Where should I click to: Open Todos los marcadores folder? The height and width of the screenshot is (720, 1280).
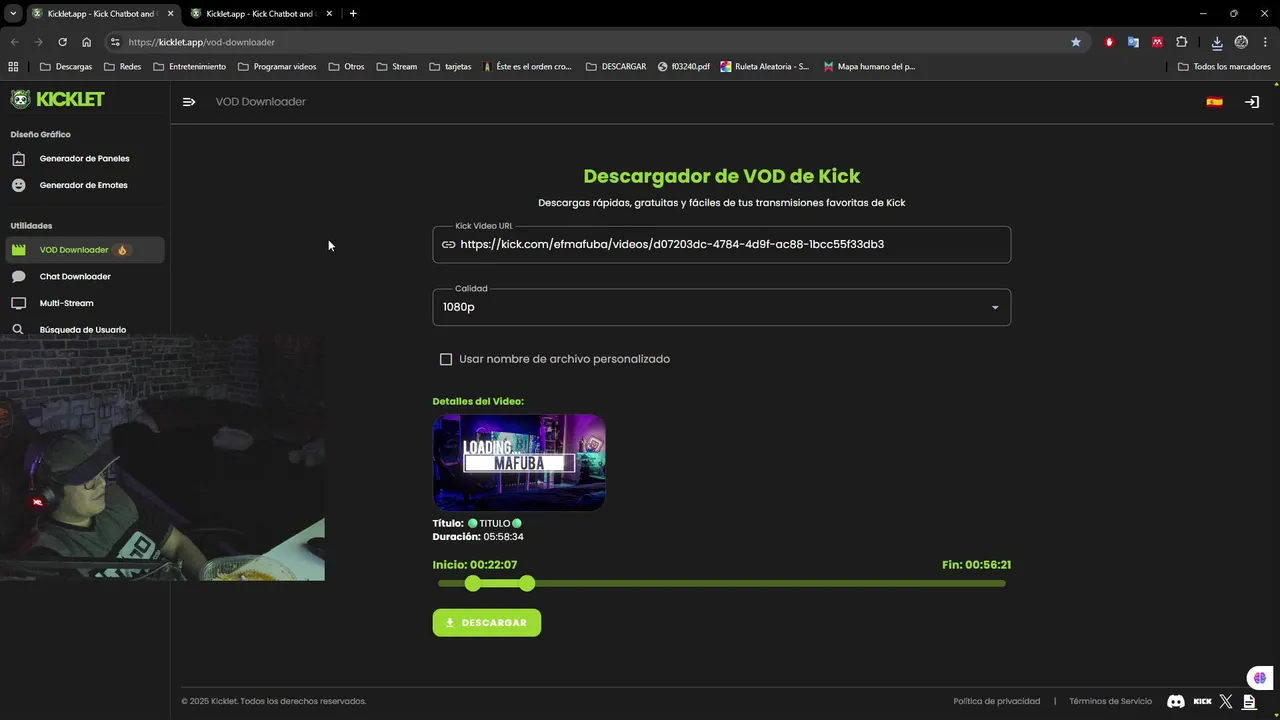[1224, 67]
